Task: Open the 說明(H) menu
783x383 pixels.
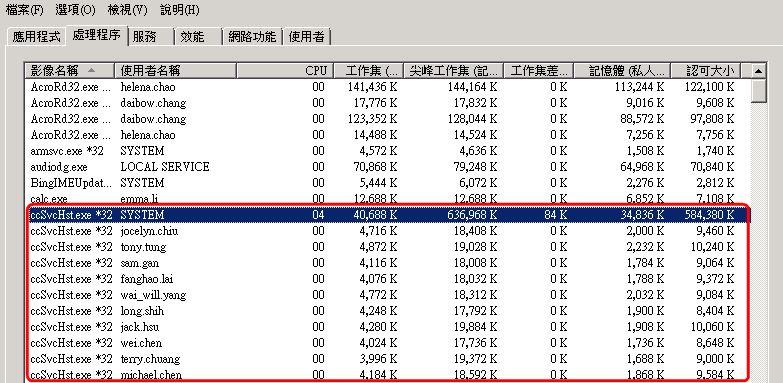Action: click(x=180, y=9)
